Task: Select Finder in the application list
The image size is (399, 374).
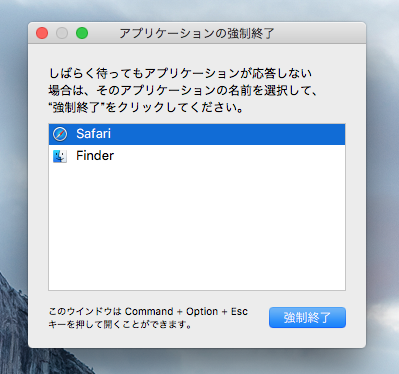Action: point(197,156)
